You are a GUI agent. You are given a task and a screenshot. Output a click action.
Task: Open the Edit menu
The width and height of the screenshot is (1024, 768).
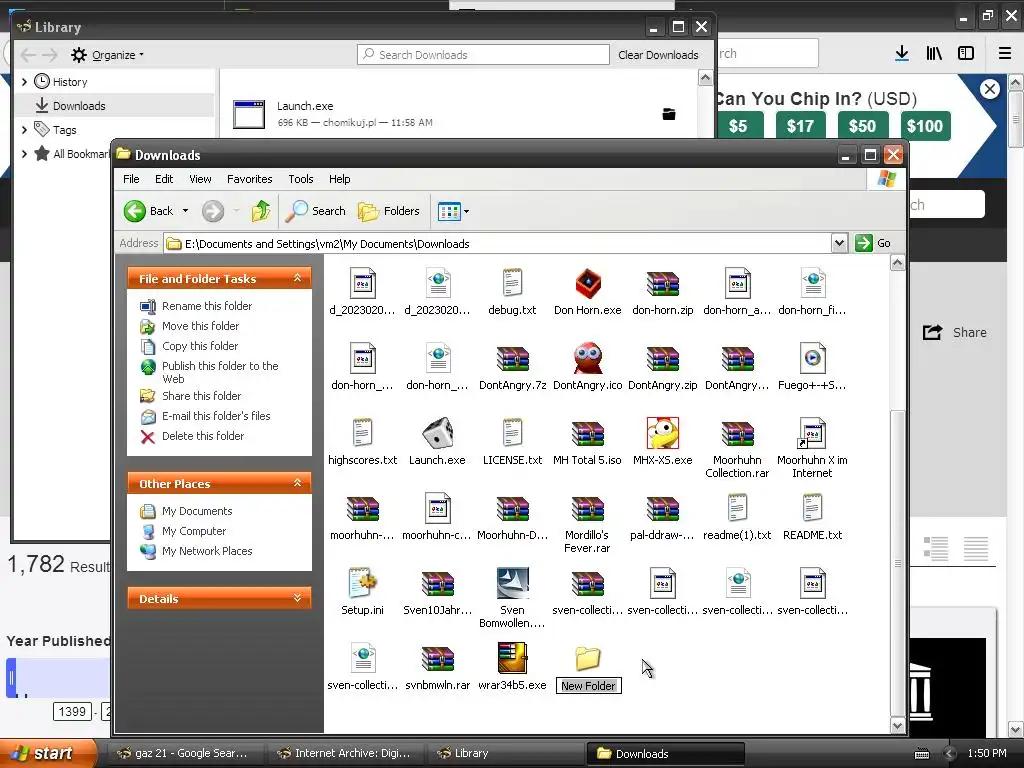coord(164,179)
